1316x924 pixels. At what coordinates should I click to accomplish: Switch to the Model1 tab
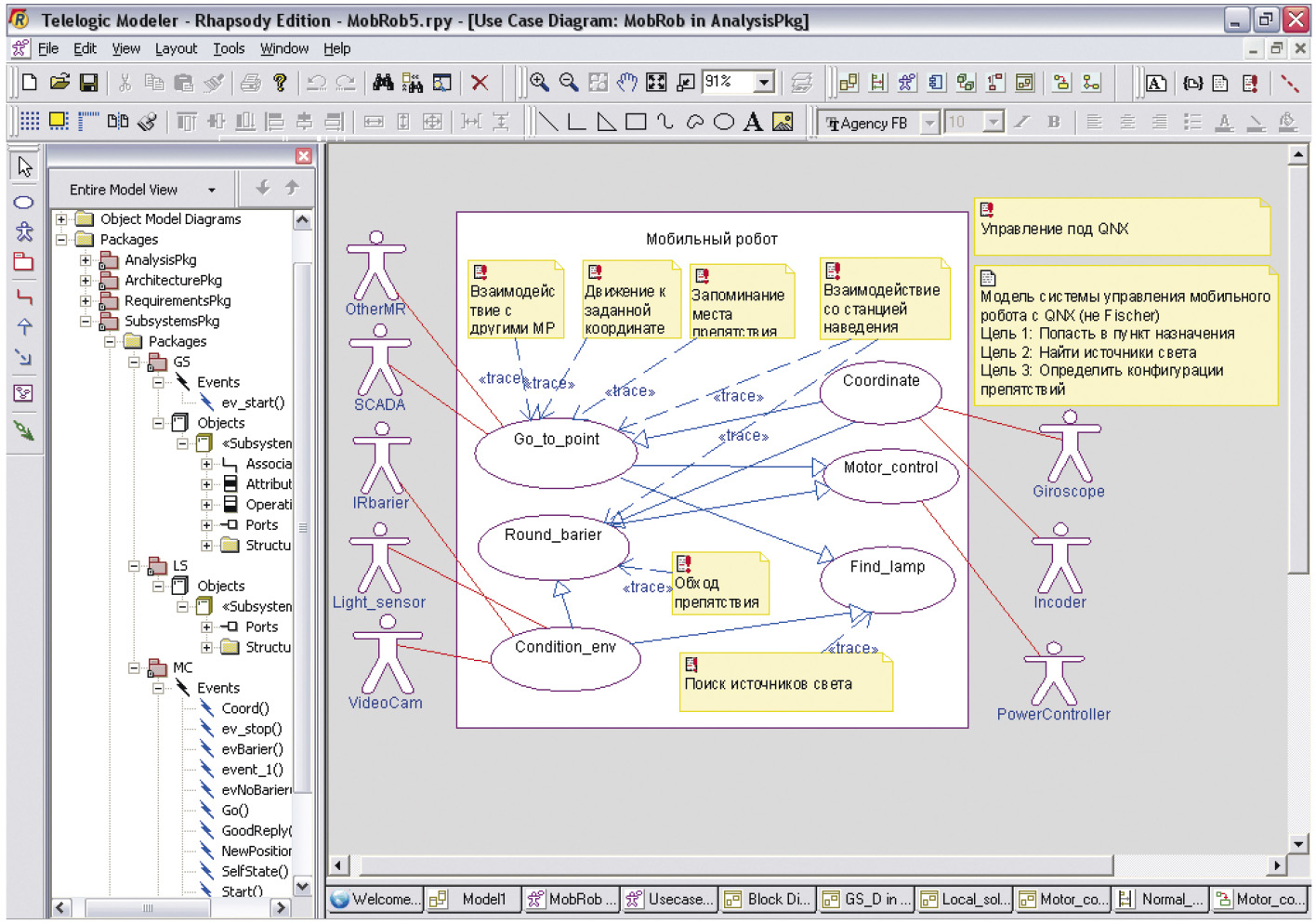(x=473, y=899)
